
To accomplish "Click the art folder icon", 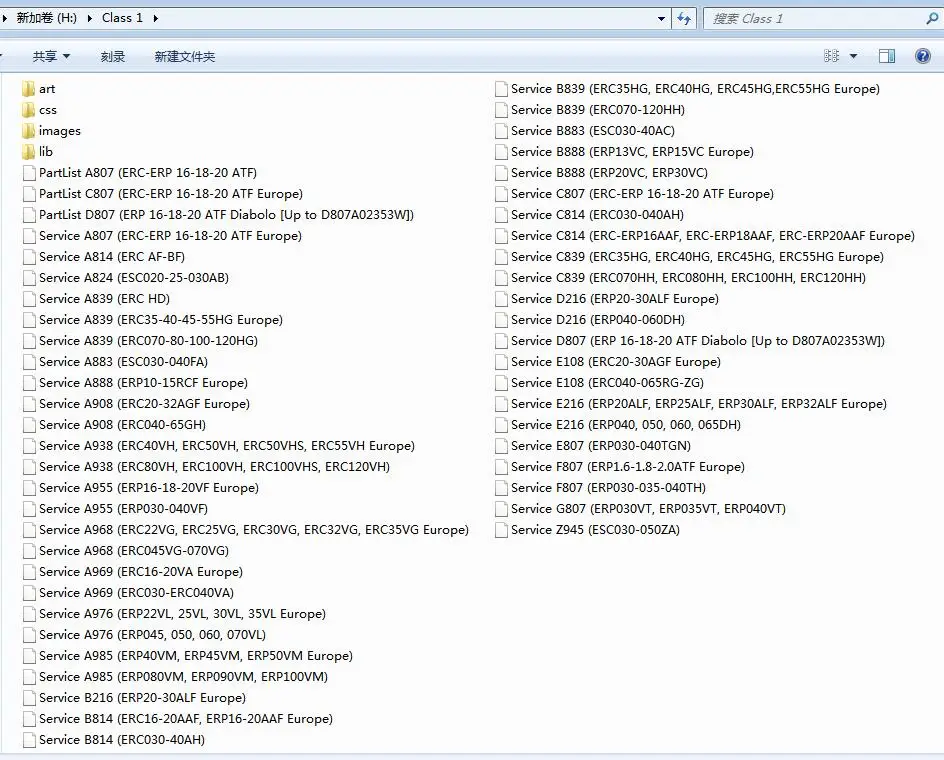I will 28,89.
